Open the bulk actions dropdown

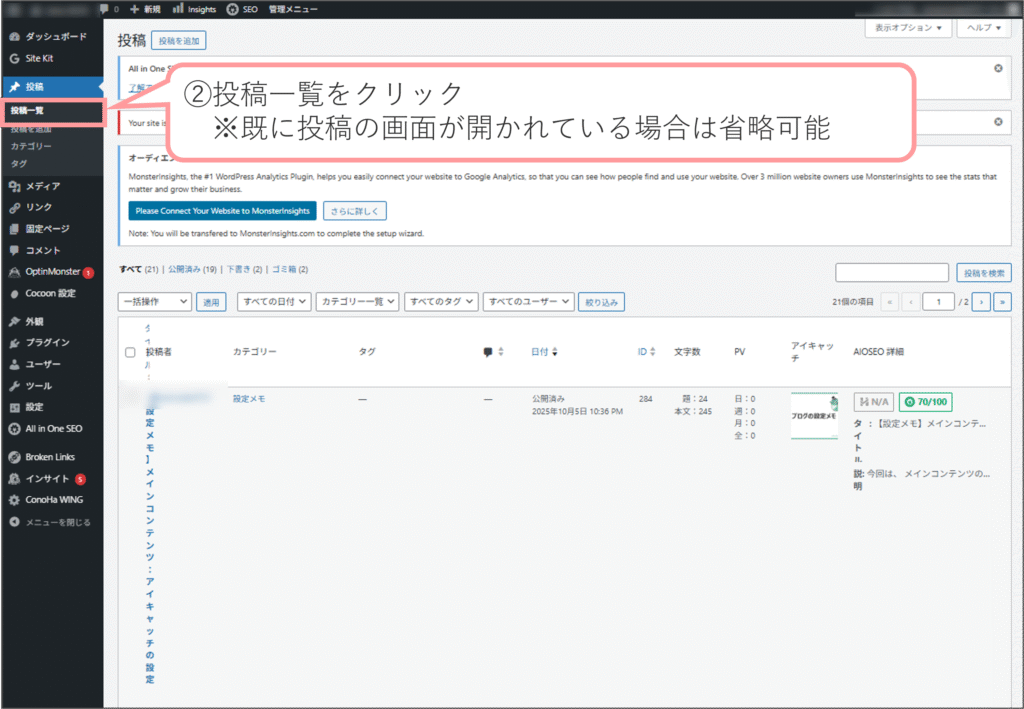pos(155,301)
